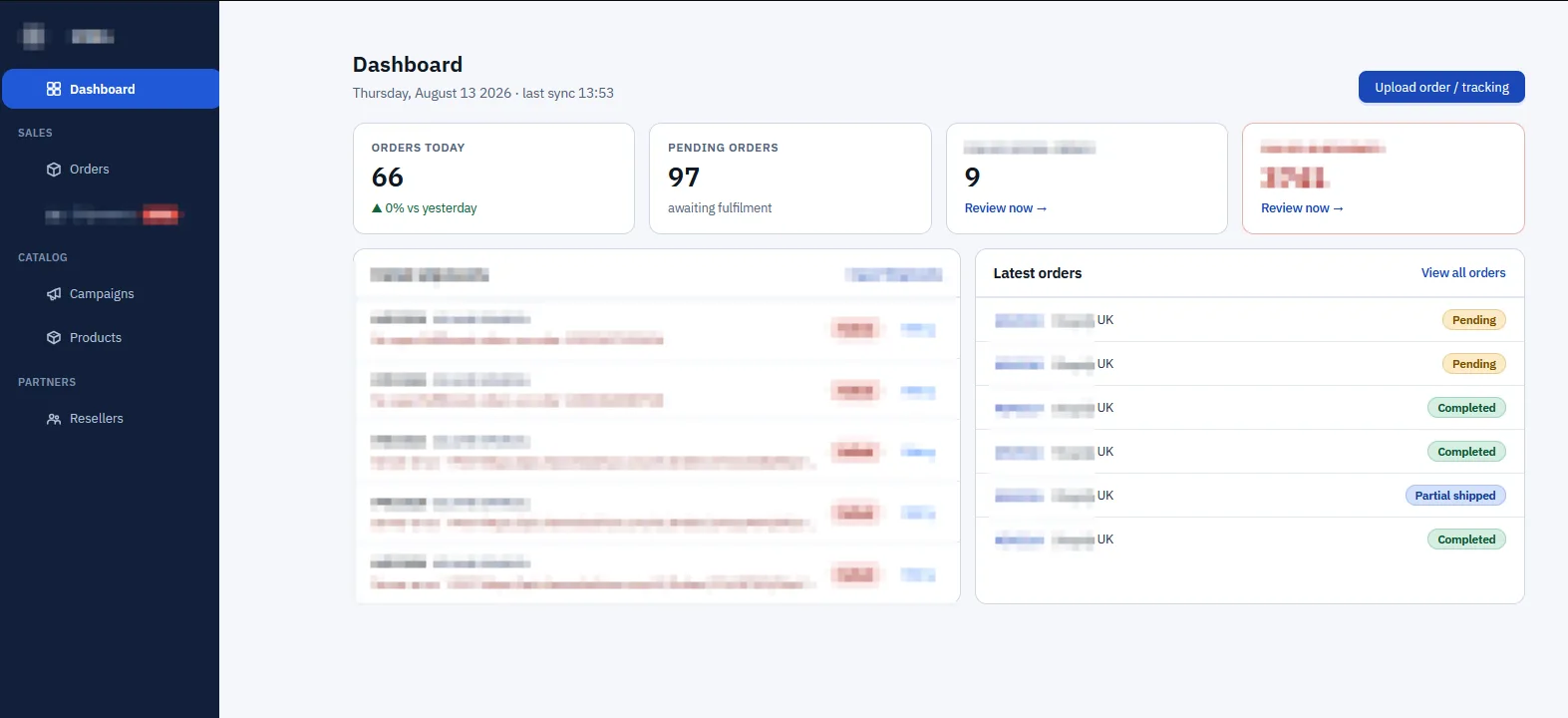Click the CATALOG section label
The image size is (1568, 718).
pos(43,257)
